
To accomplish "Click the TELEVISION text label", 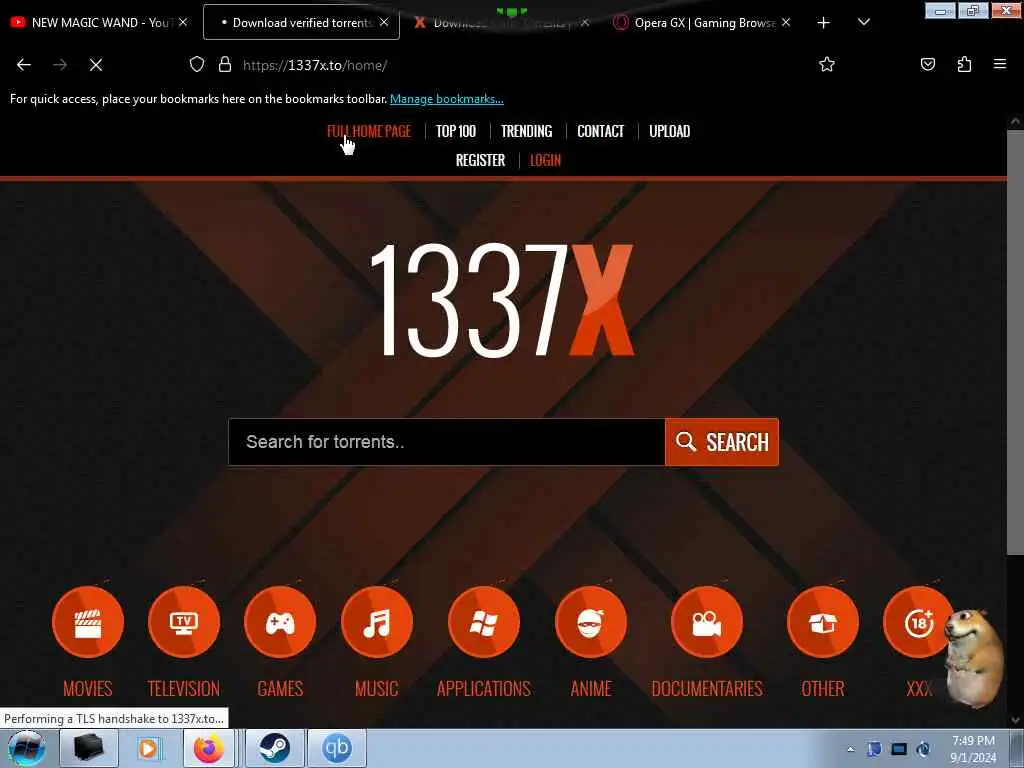I will pyautogui.click(x=184, y=688).
